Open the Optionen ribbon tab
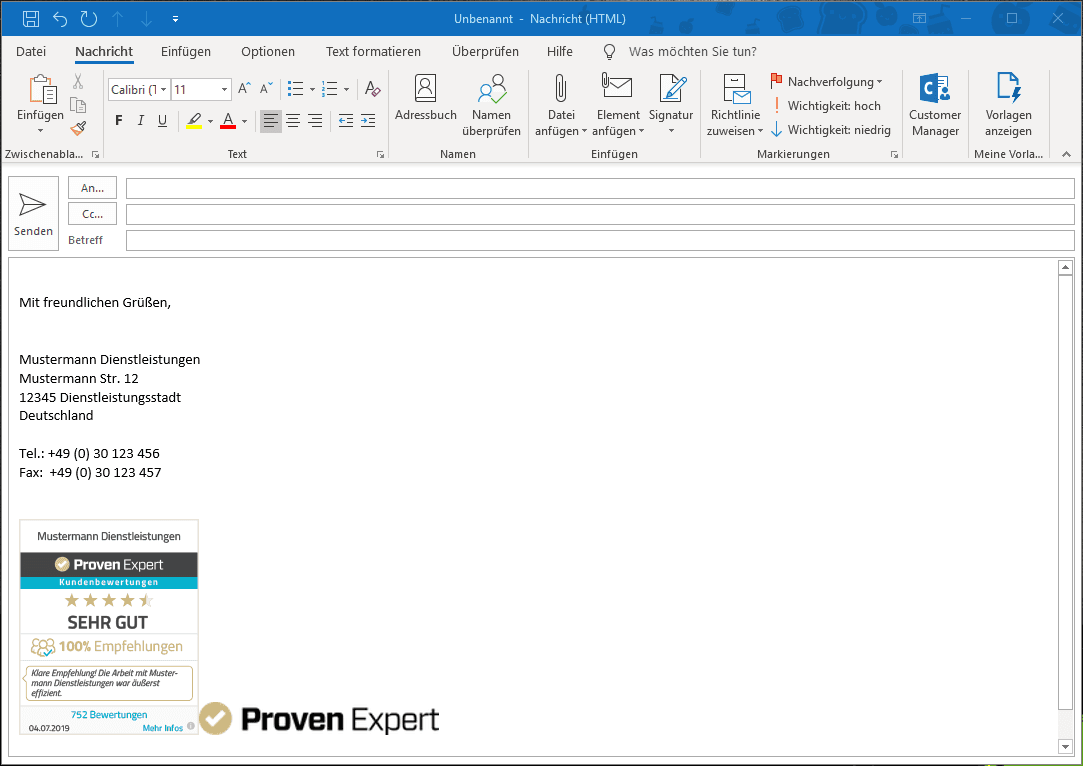 [x=267, y=51]
